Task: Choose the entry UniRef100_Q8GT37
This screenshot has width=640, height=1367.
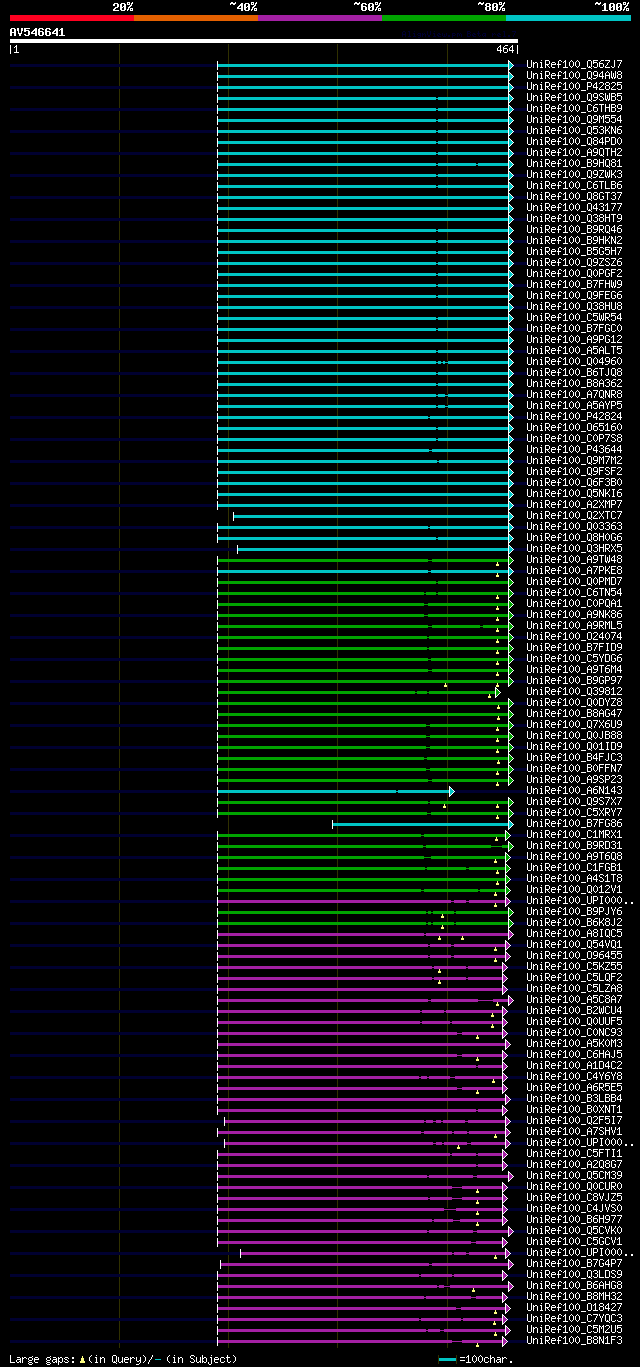Action: (574, 196)
